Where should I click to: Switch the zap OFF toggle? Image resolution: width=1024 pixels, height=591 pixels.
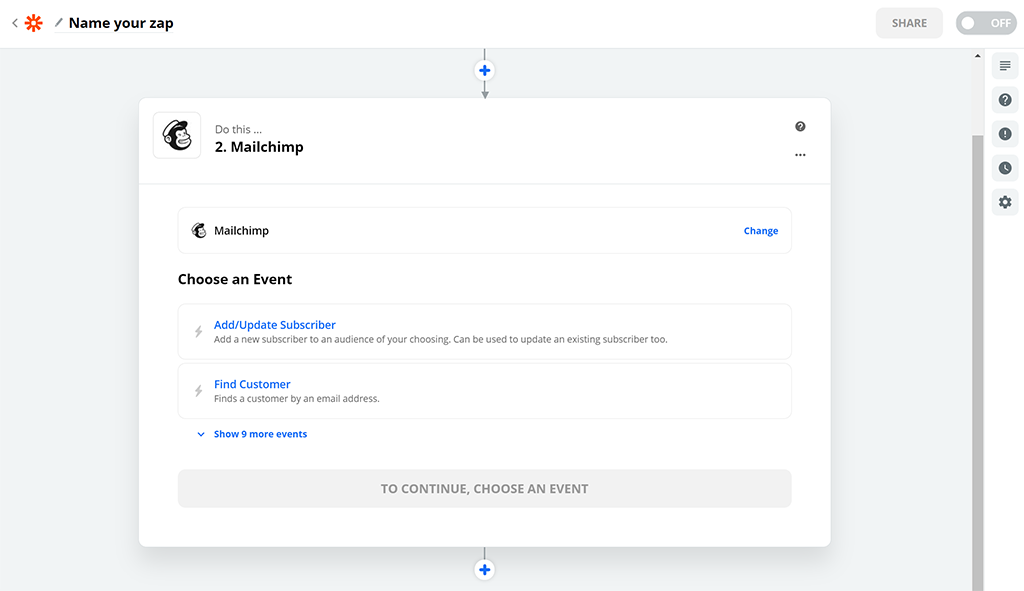(x=985, y=22)
